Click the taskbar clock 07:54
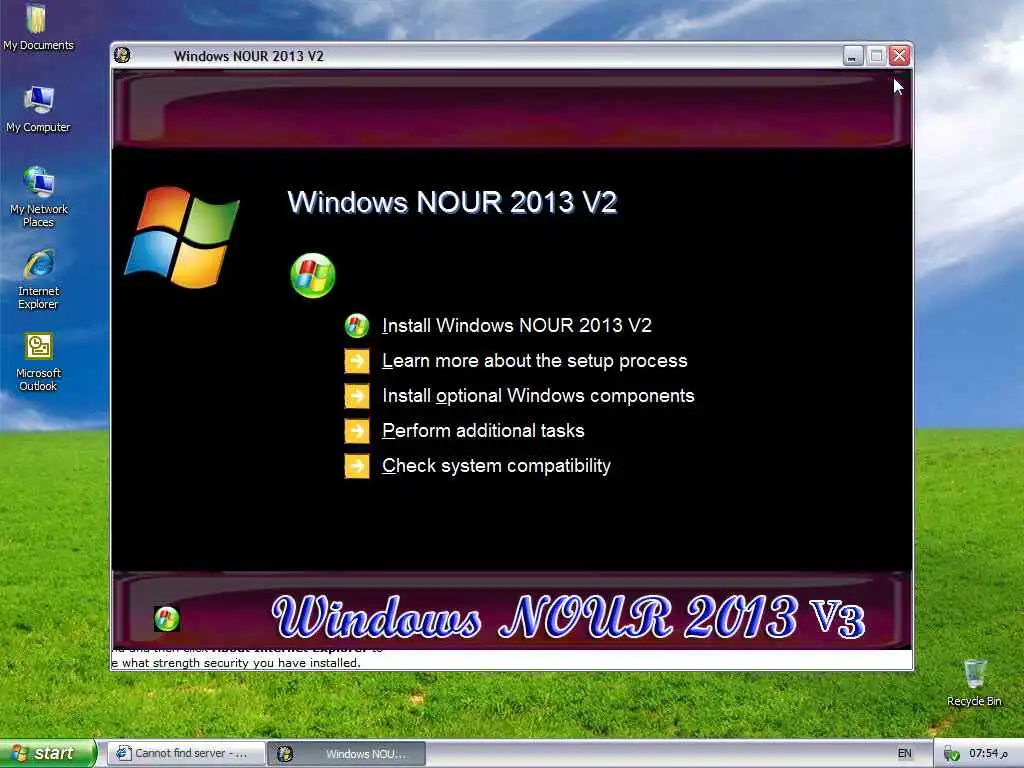This screenshot has height=768, width=1024. (988, 754)
